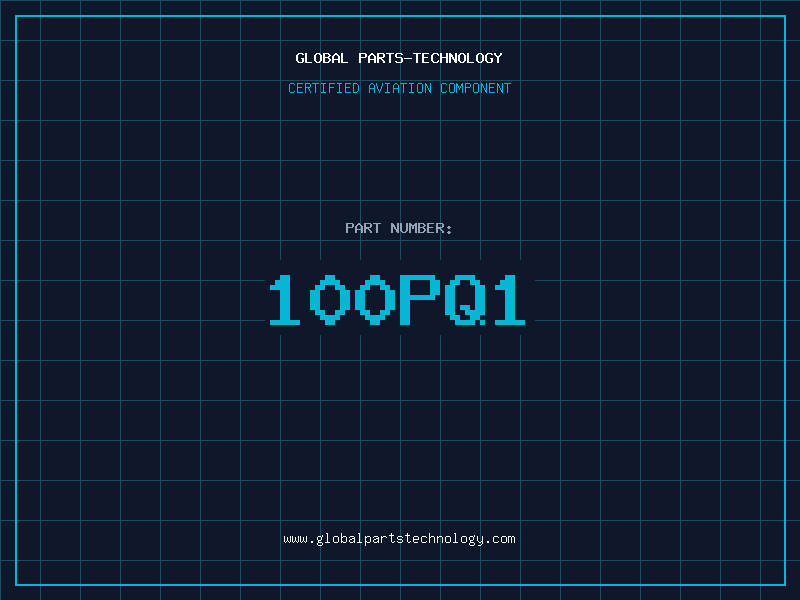Click the CERTIFIED AVIATION COMPONENT subtitle
This screenshot has height=600, width=800.
point(399,88)
